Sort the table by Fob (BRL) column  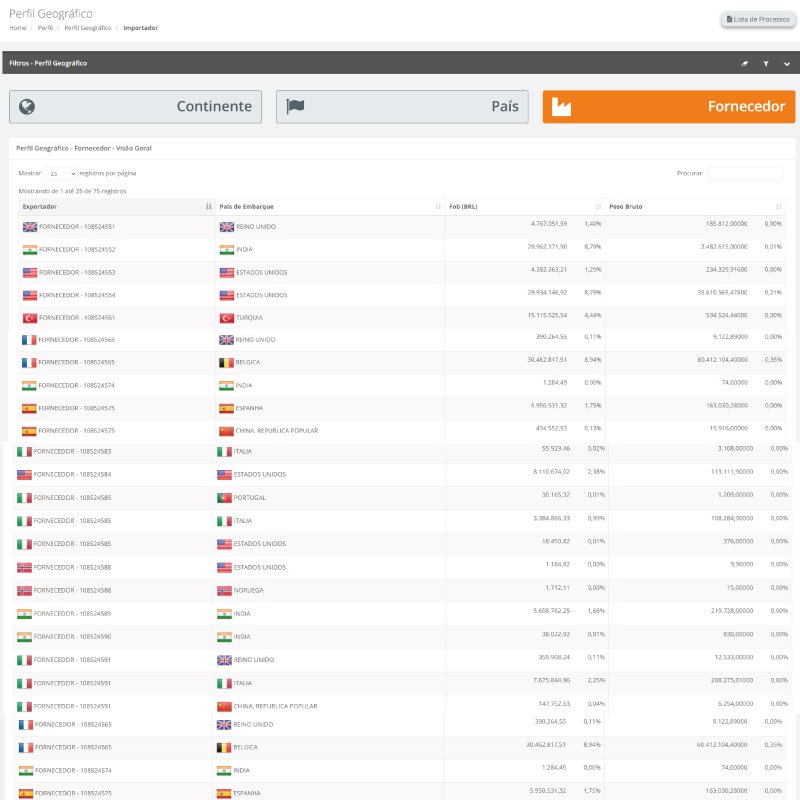click(598, 206)
